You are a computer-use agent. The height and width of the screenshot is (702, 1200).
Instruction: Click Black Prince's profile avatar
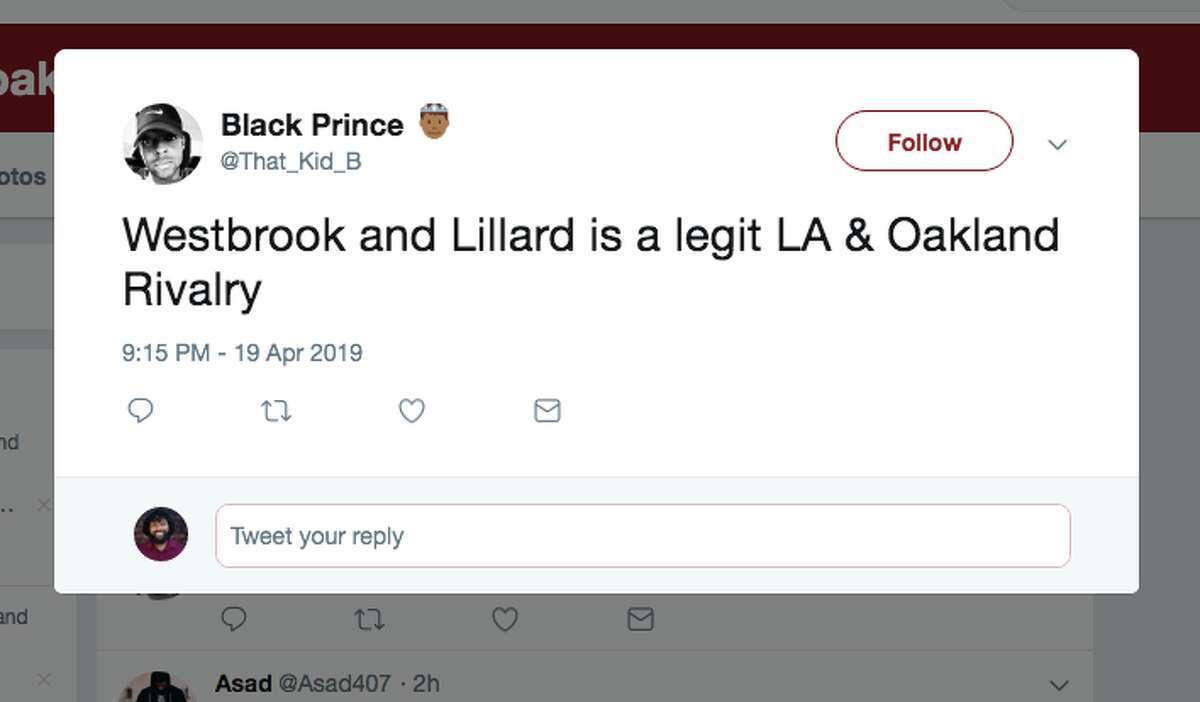[161, 142]
